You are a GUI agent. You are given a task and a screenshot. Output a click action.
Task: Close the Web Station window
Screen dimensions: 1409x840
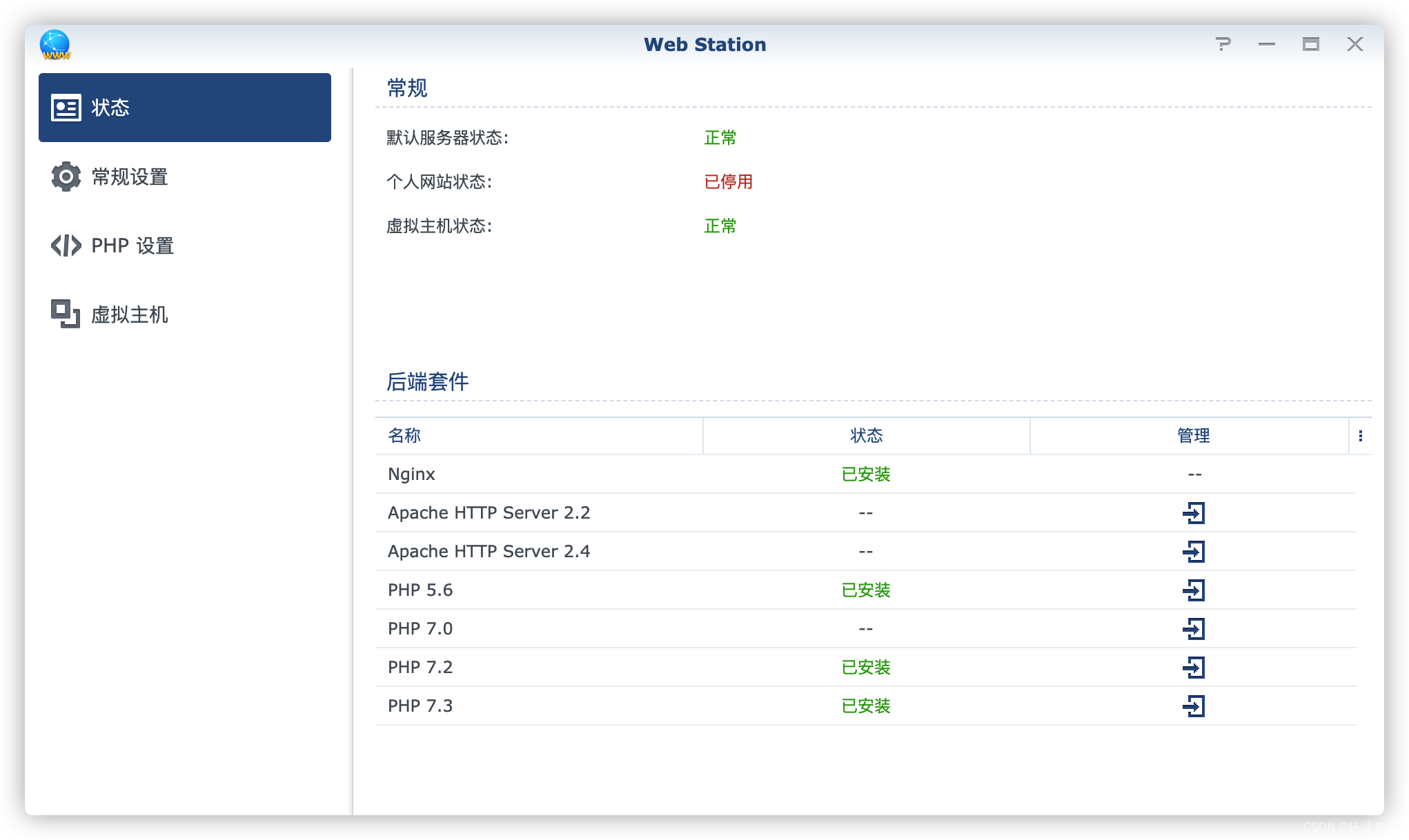(1355, 44)
